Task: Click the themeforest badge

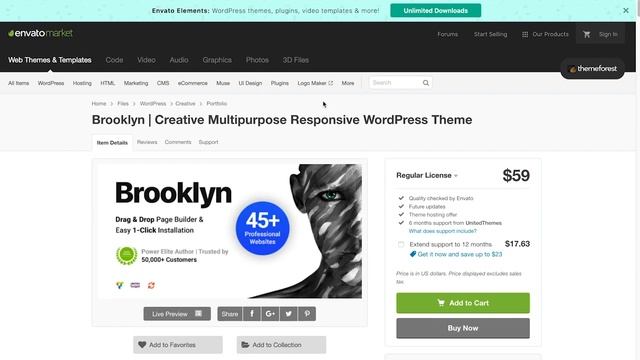Action: coord(593,69)
